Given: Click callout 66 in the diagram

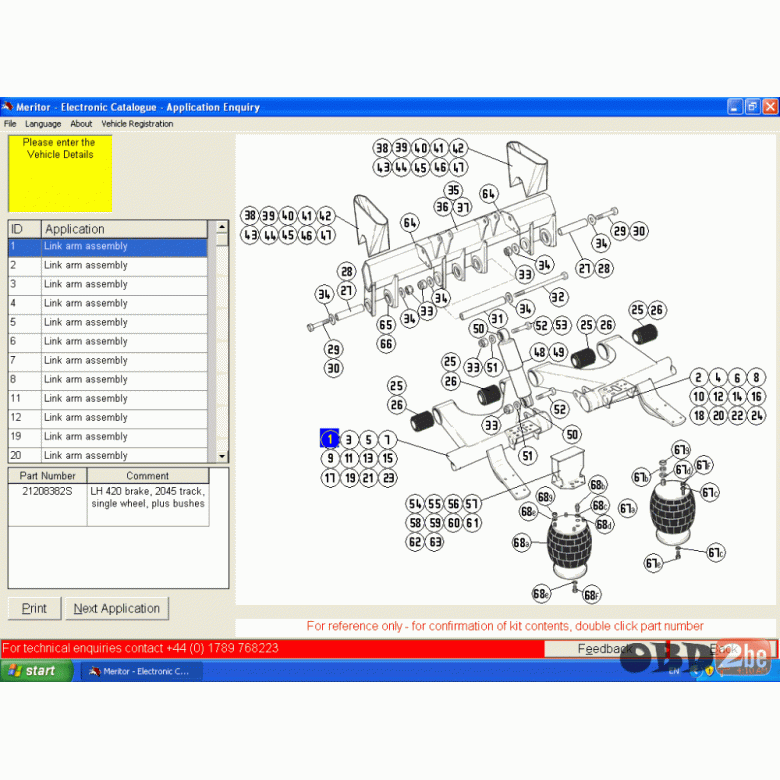Looking at the screenshot, I should (x=386, y=344).
